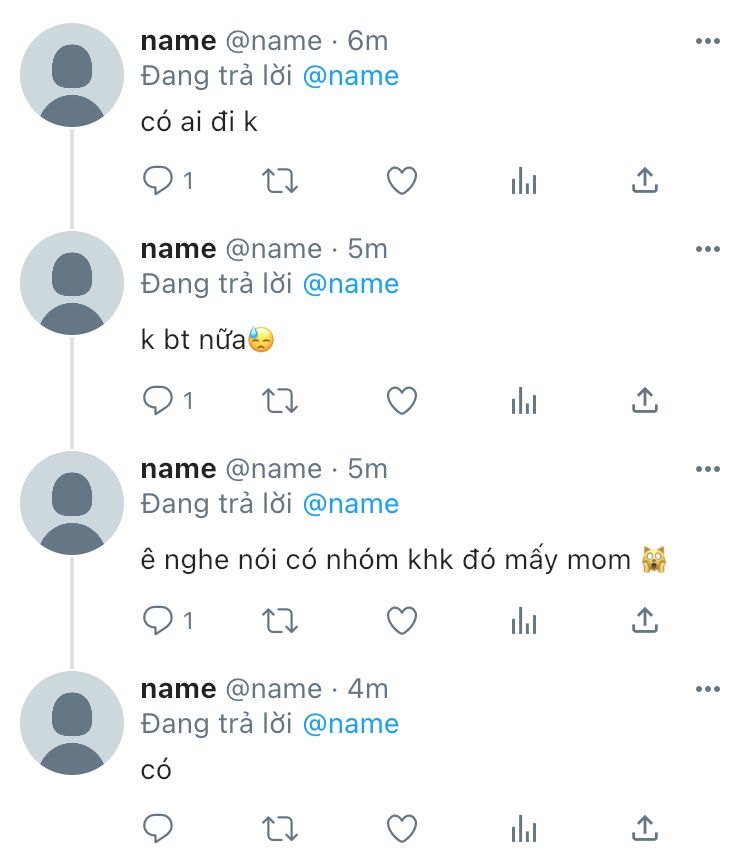
Task: Reply to the 'có ai đi k' tweet
Action: [x=159, y=181]
